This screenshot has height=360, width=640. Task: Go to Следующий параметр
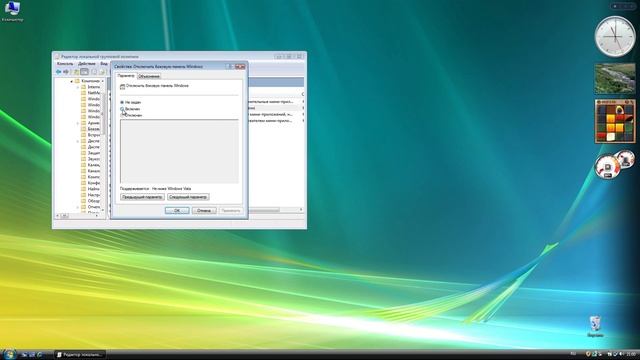coord(188,197)
